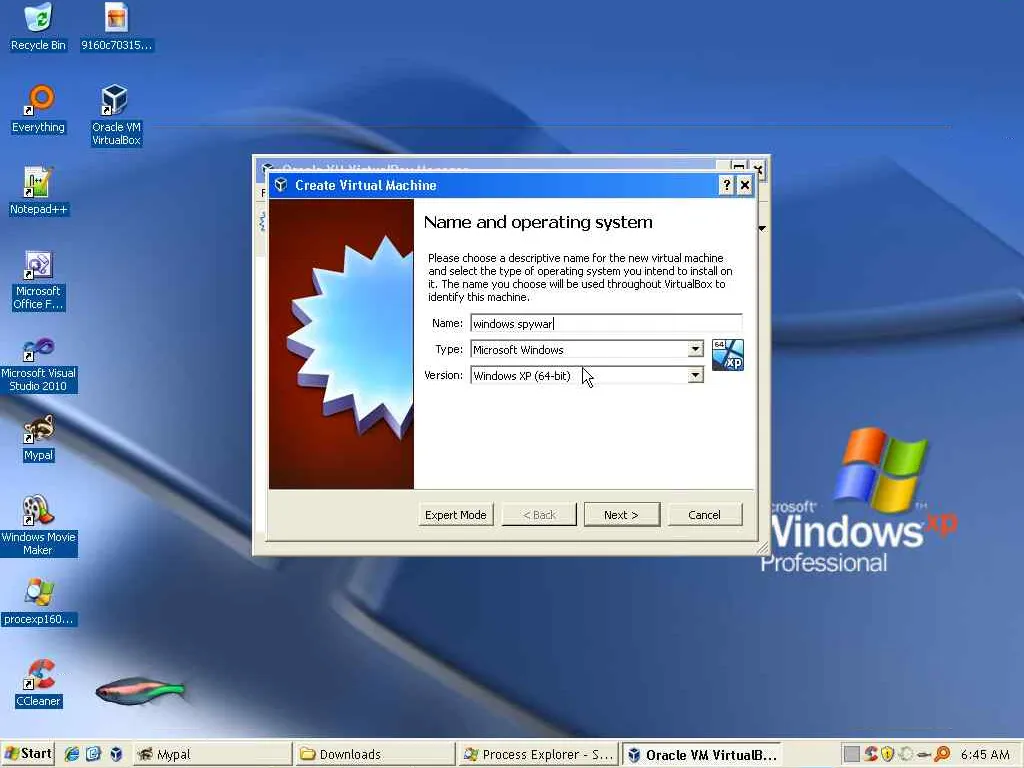Select the Notepad++ desktop shortcut
1024x768 pixels.
[39, 191]
